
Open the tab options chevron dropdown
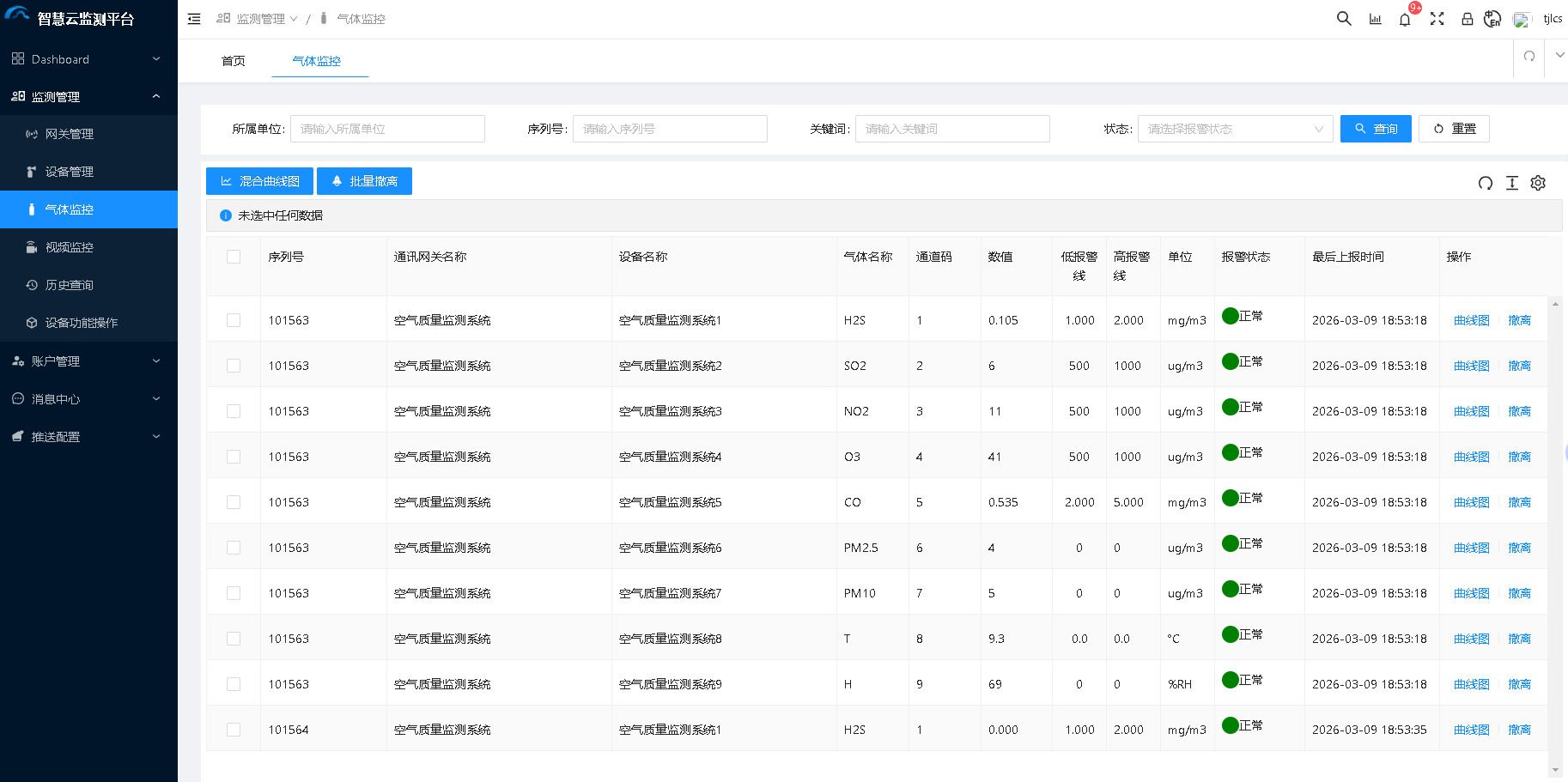tap(1559, 56)
